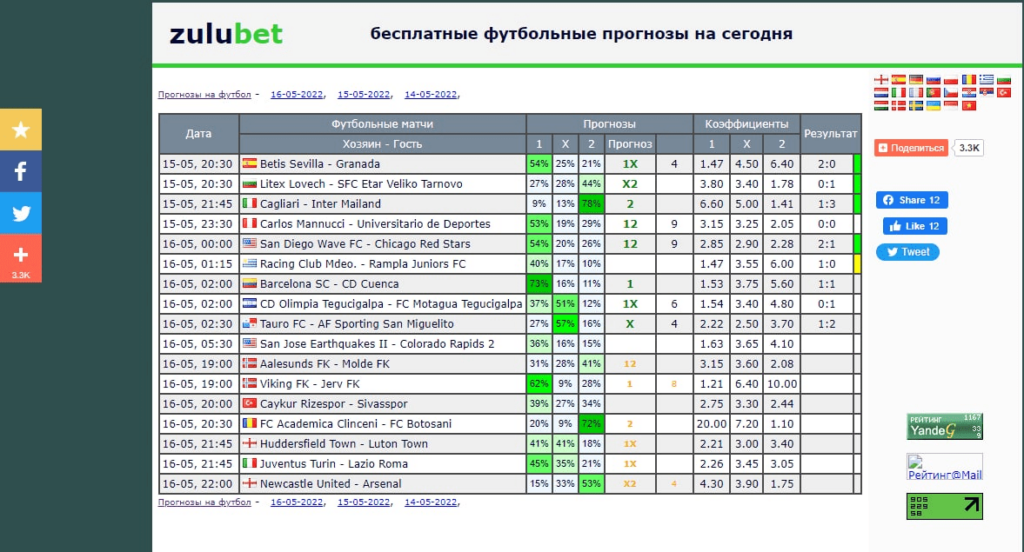Choose the Turkish flag language icon
The height and width of the screenshot is (552, 1024).
(x=1004, y=93)
